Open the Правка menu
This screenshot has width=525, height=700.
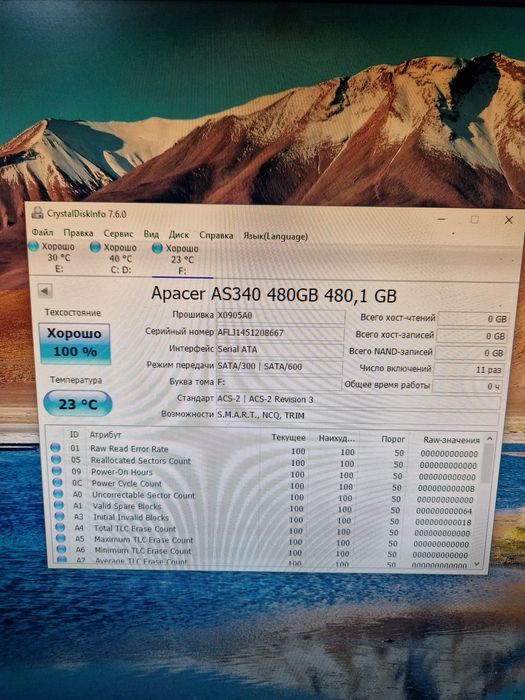coord(78,233)
